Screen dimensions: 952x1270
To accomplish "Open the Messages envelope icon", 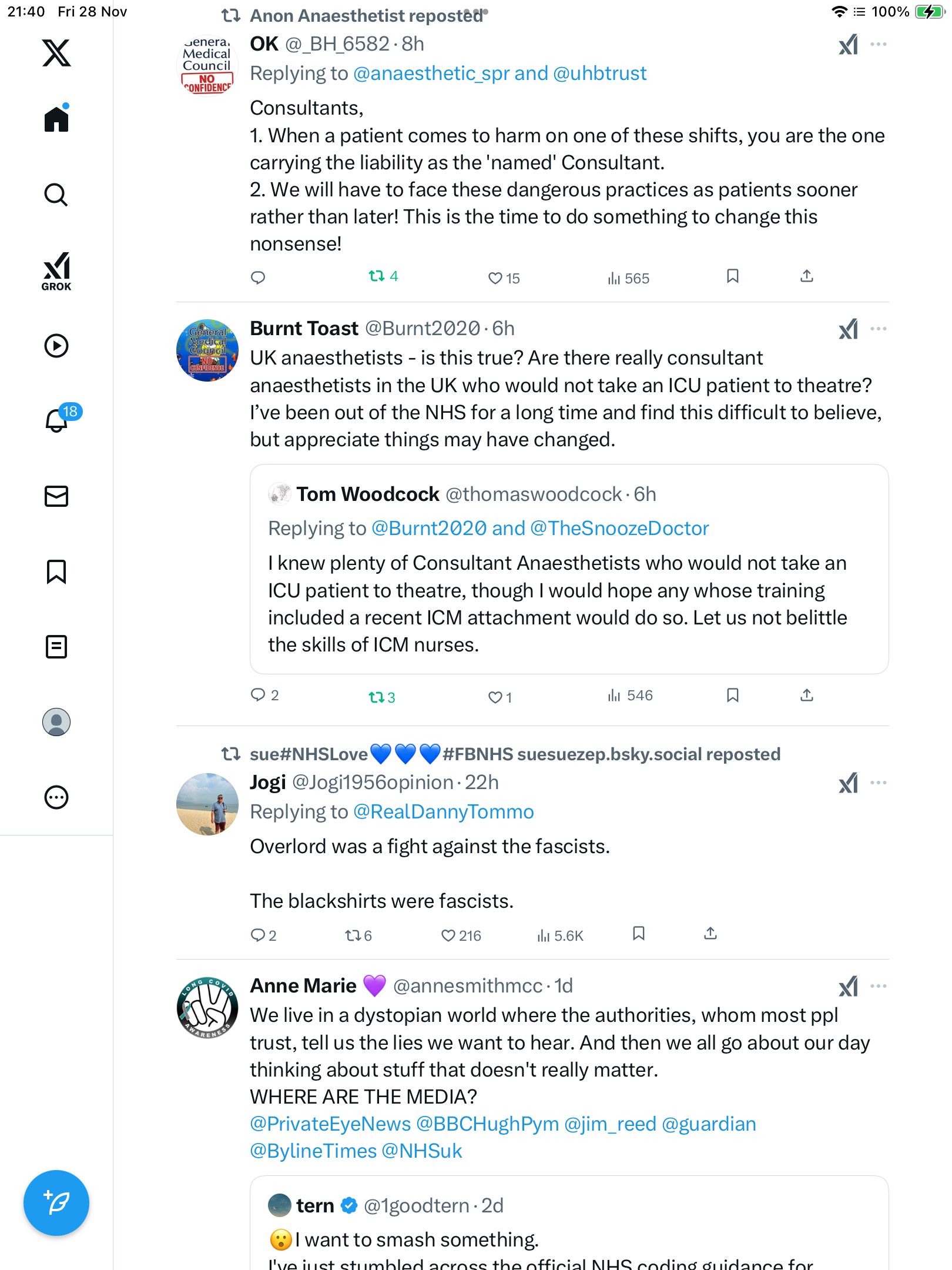I will (56, 496).
